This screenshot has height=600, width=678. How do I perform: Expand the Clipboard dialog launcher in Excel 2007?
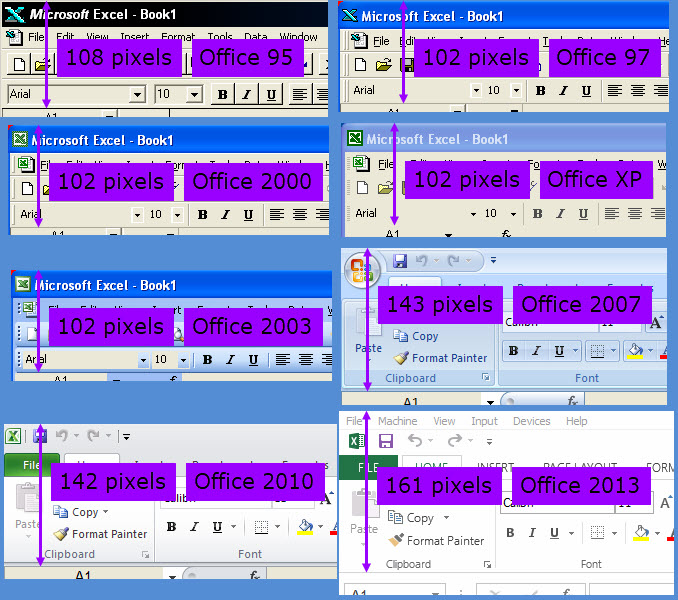[x=487, y=378]
